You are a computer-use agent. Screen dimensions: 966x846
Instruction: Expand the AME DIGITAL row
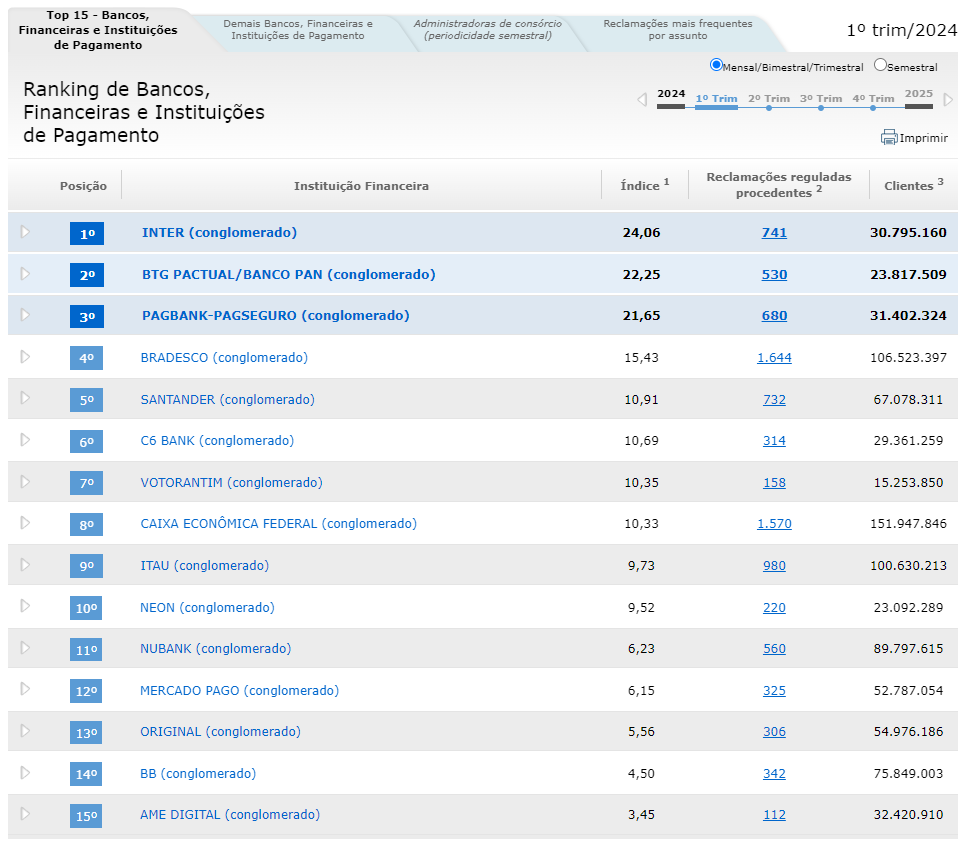pos(25,814)
